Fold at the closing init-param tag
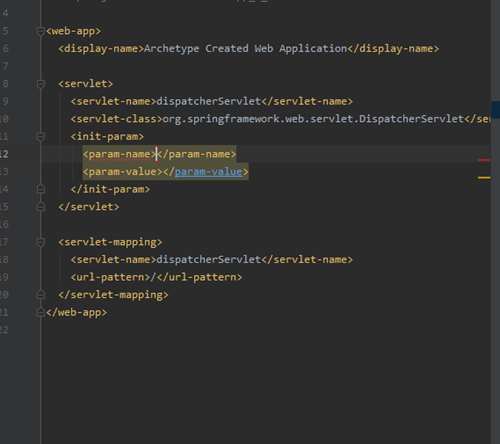The width and height of the screenshot is (500, 444). click(x=40, y=189)
